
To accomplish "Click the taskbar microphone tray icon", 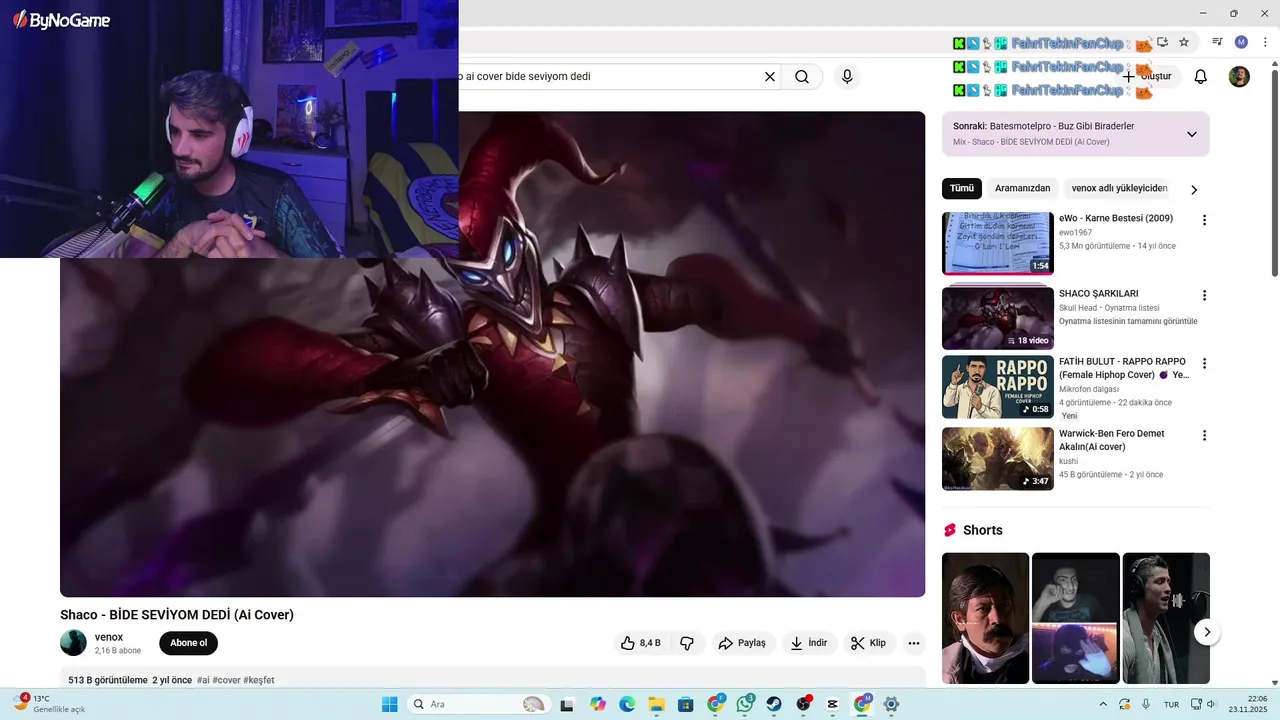I will tap(1146, 704).
